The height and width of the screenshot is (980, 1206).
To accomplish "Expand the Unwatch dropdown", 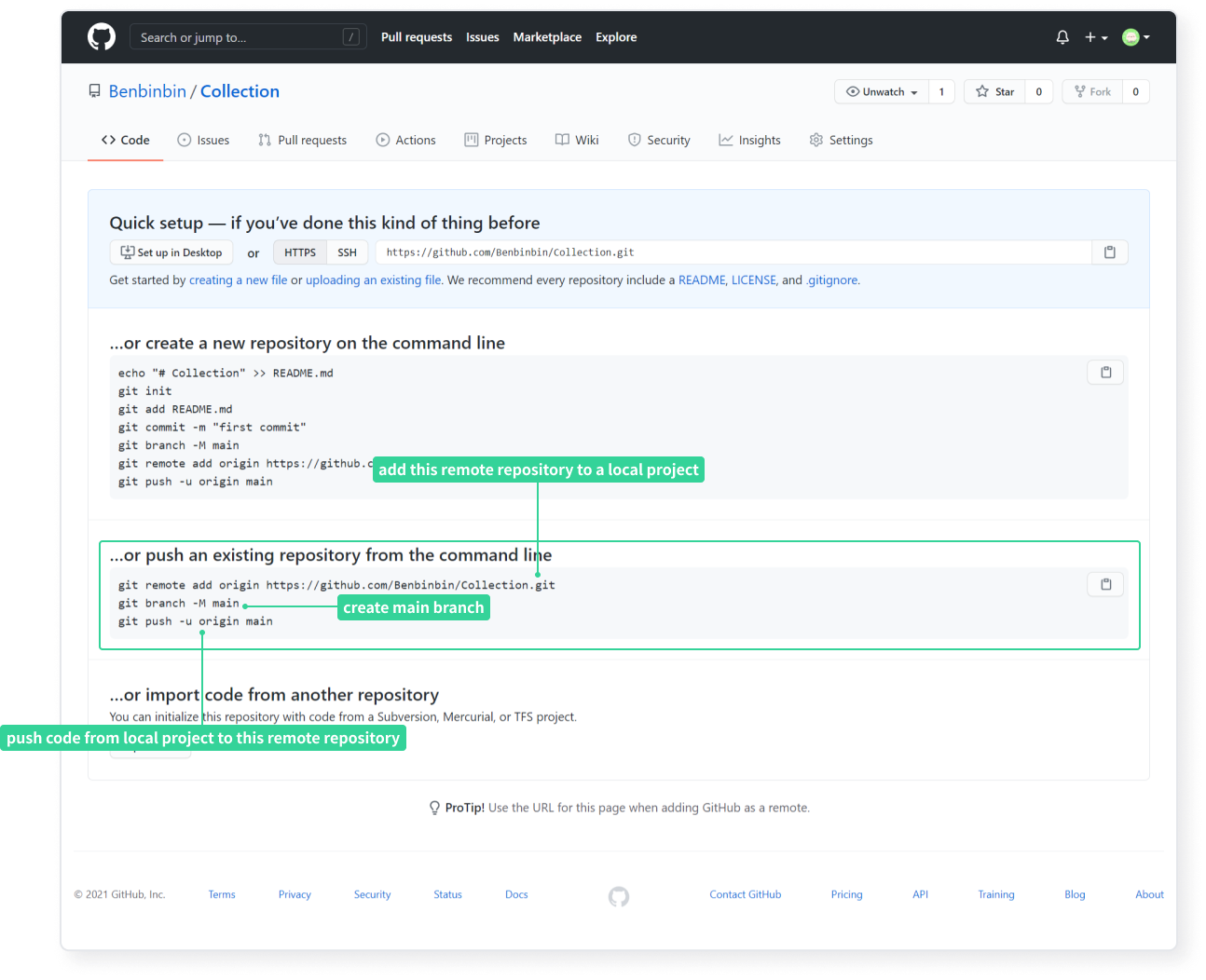I will coord(882,91).
